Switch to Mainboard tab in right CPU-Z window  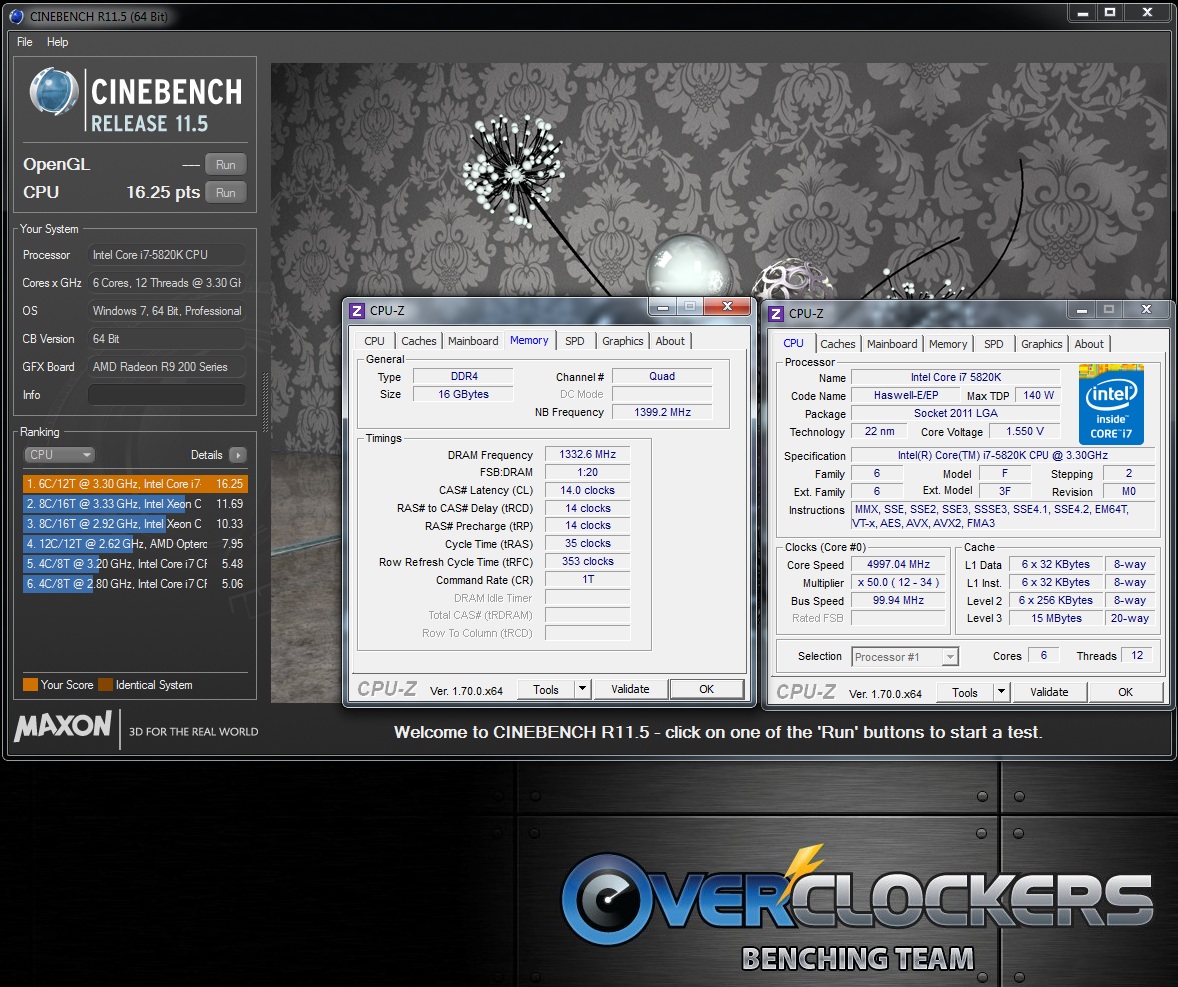click(892, 344)
